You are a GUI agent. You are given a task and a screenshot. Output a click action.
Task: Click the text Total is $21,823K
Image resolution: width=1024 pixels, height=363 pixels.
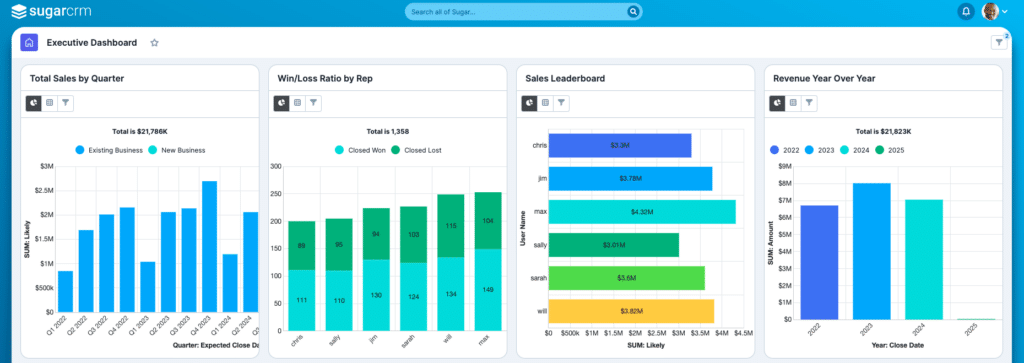tap(884, 131)
